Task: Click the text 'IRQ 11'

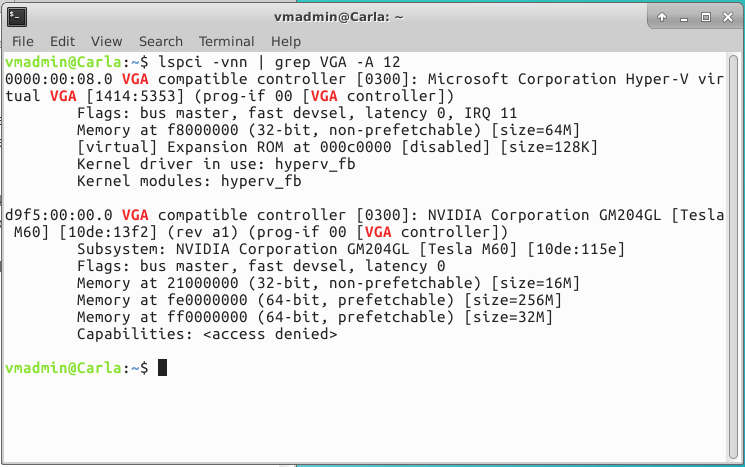Action: (490, 114)
